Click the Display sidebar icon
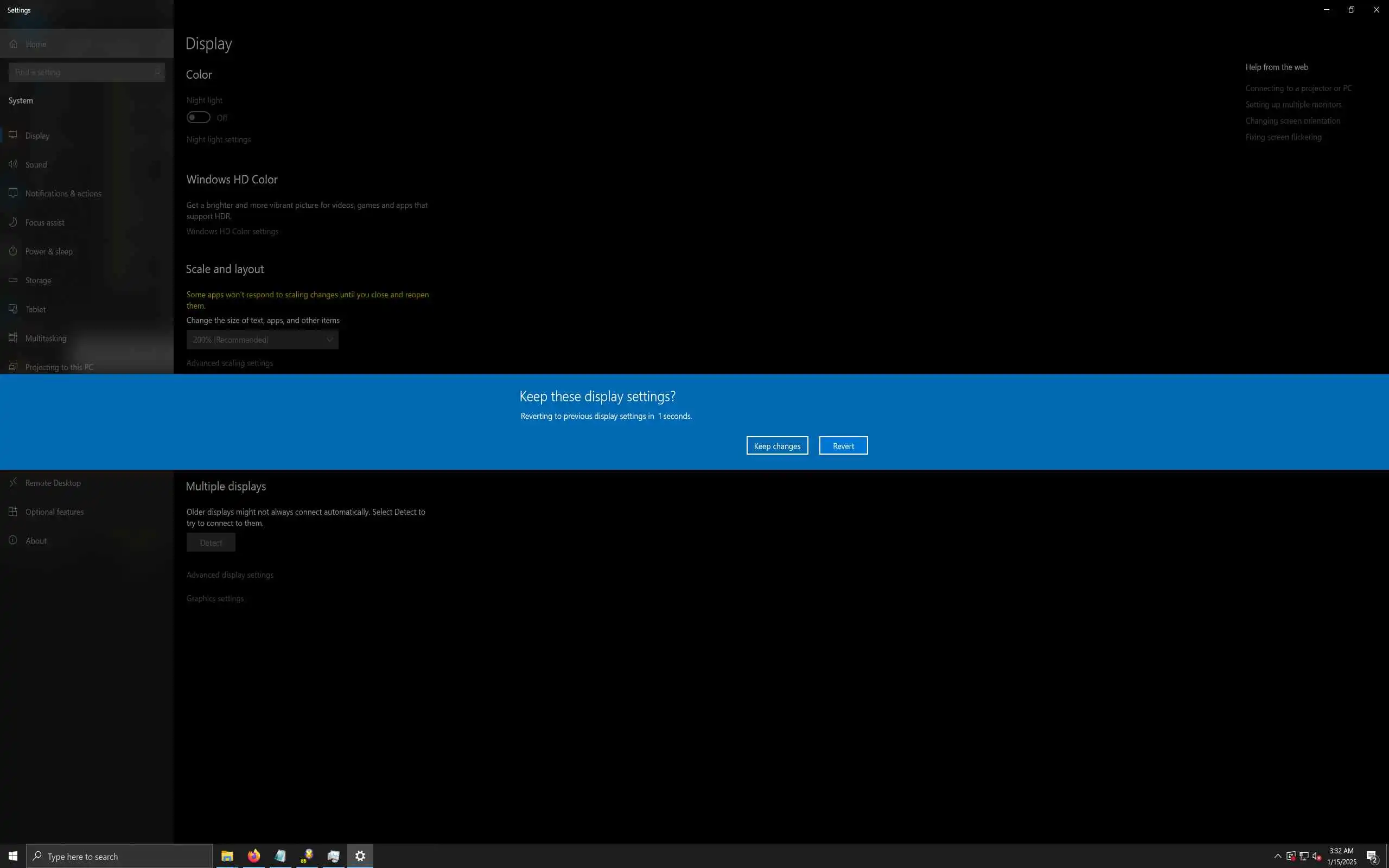 [x=12, y=136]
